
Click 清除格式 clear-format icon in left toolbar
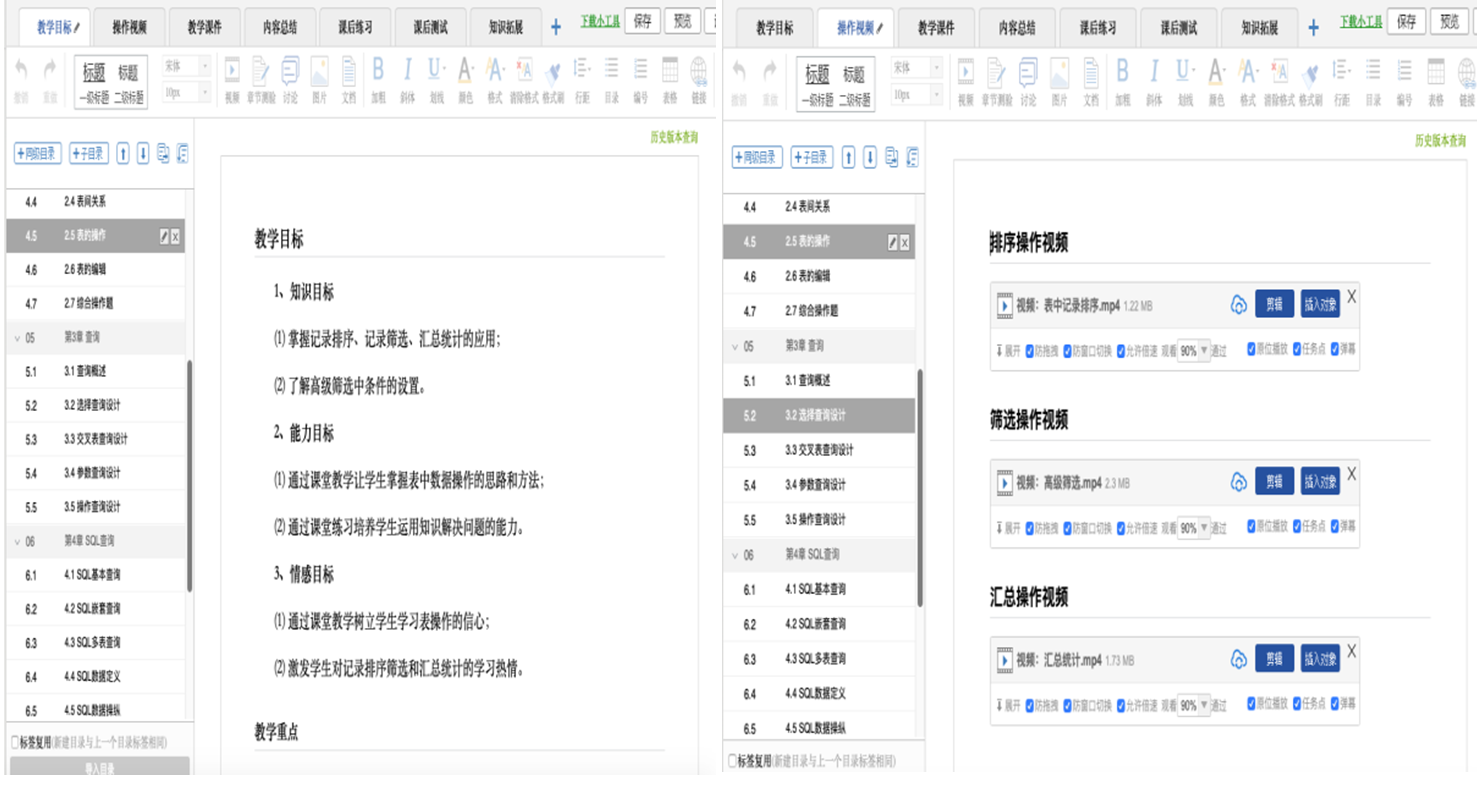[524, 77]
